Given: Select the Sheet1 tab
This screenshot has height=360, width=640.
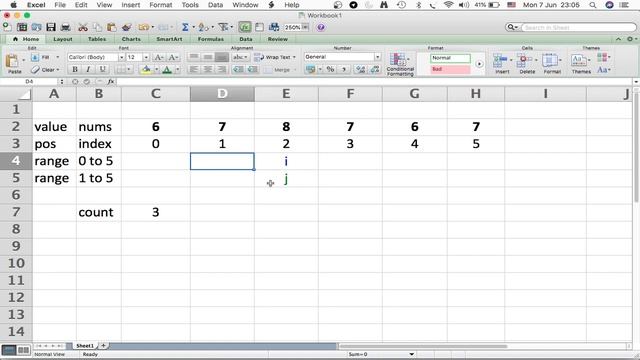Looking at the screenshot, I should click(85, 346).
